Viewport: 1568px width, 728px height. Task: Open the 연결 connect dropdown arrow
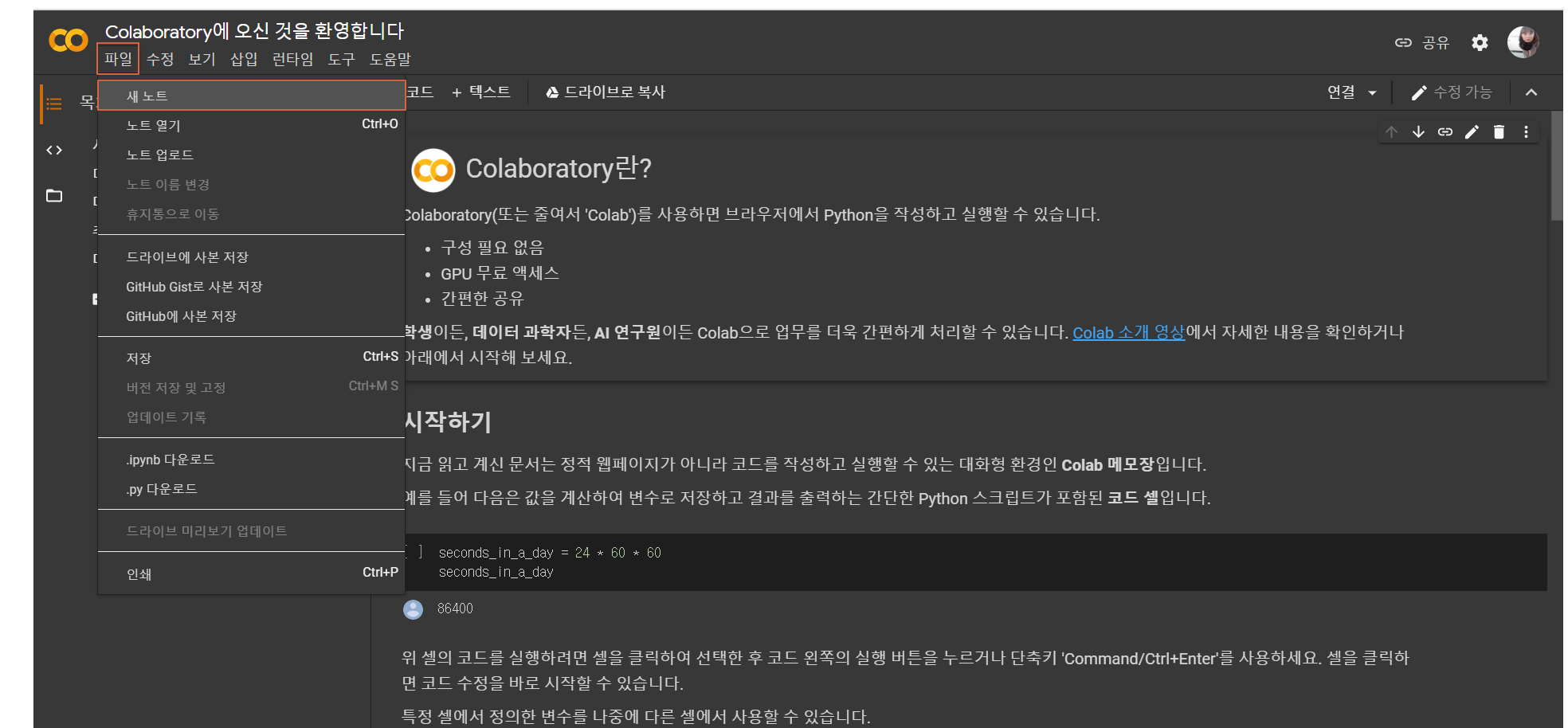coord(1372,93)
